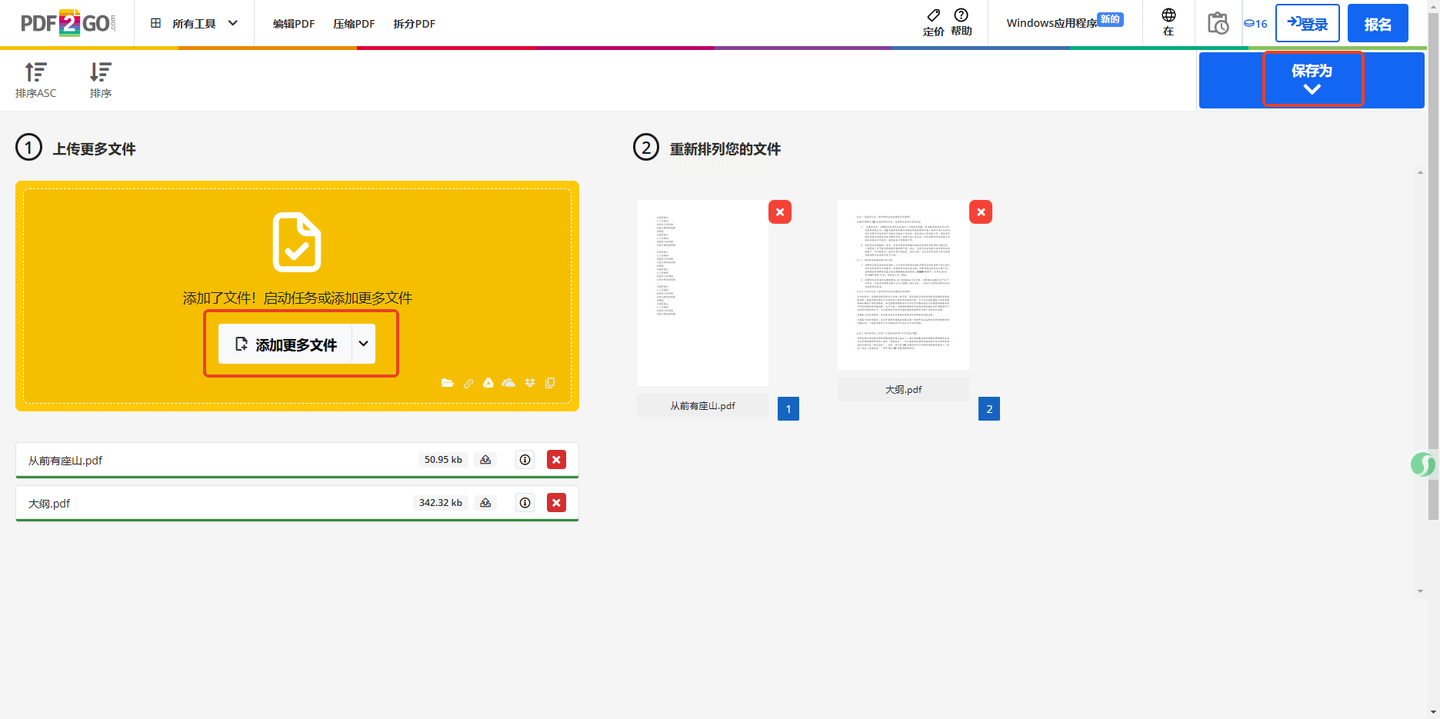The width and height of the screenshot is (1440, 719).
Task: Click the order number 1 badge
Action: click(788, 409)
